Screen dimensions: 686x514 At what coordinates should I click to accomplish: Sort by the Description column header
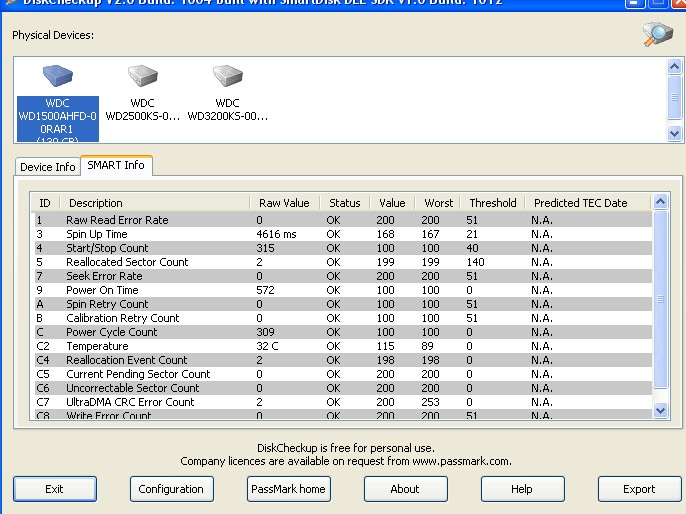(x=155, y=203)
